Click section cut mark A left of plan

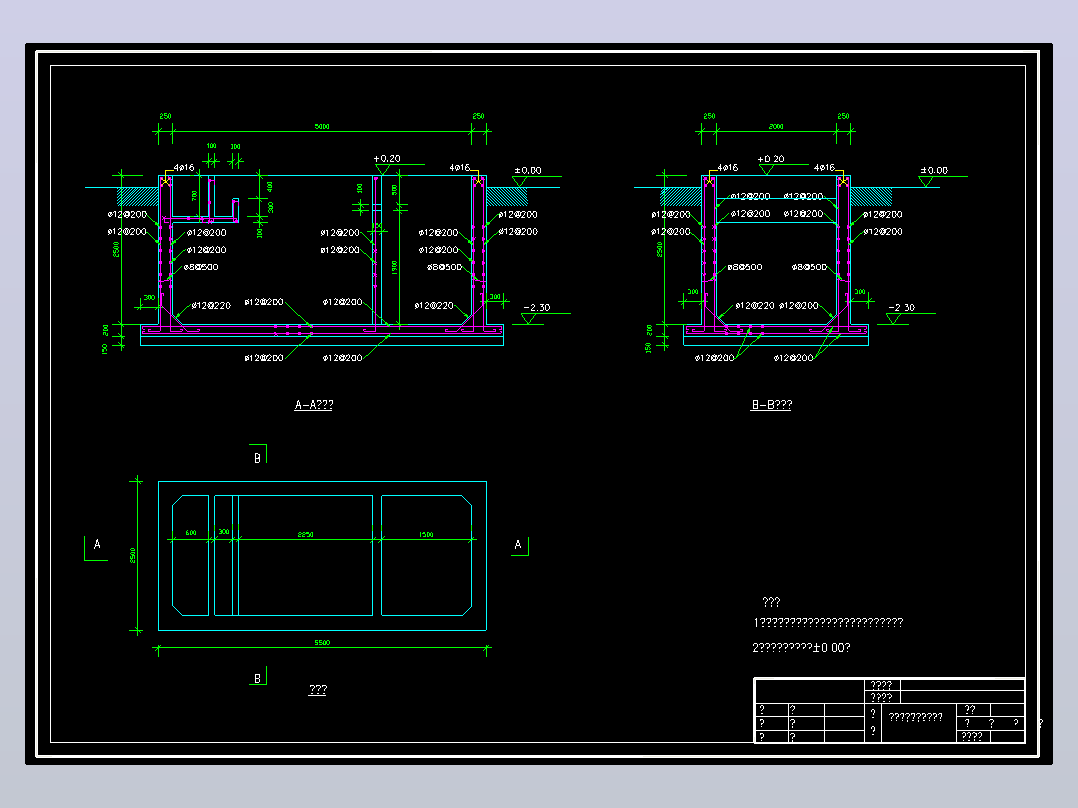point(97,545)
